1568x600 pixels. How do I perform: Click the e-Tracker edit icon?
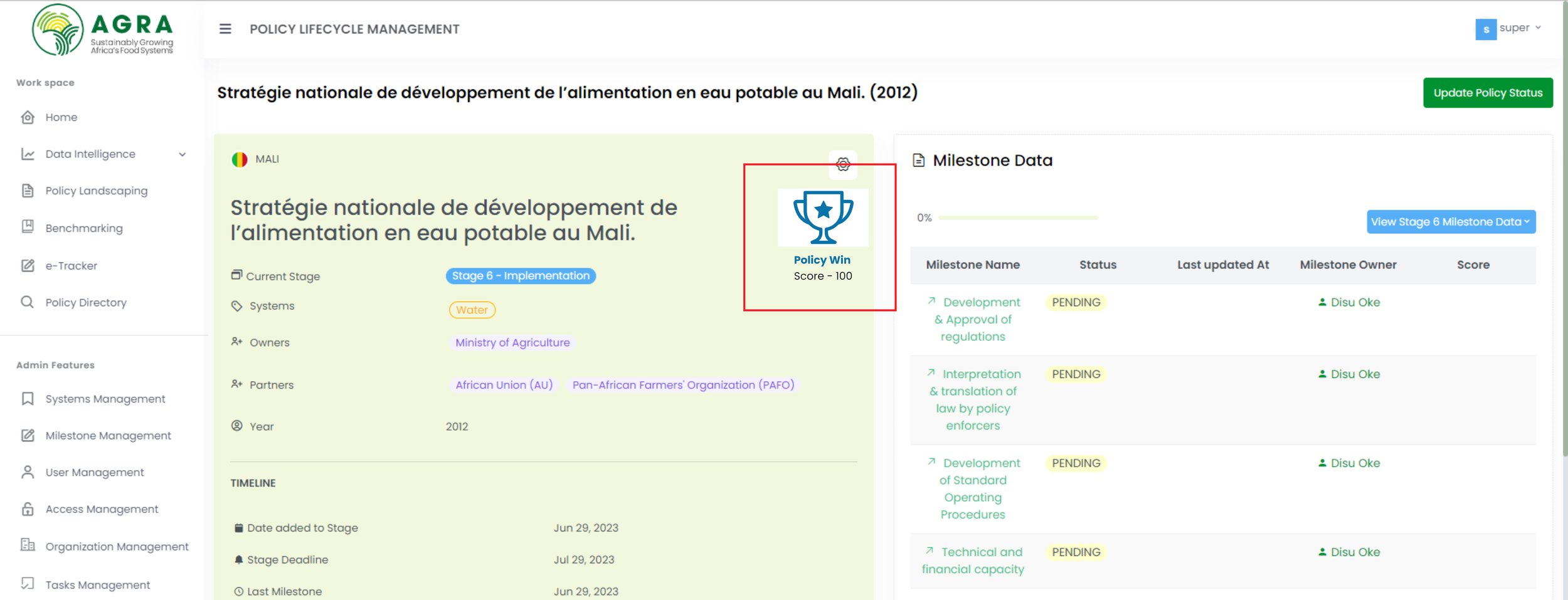click(x=28, y=265)
